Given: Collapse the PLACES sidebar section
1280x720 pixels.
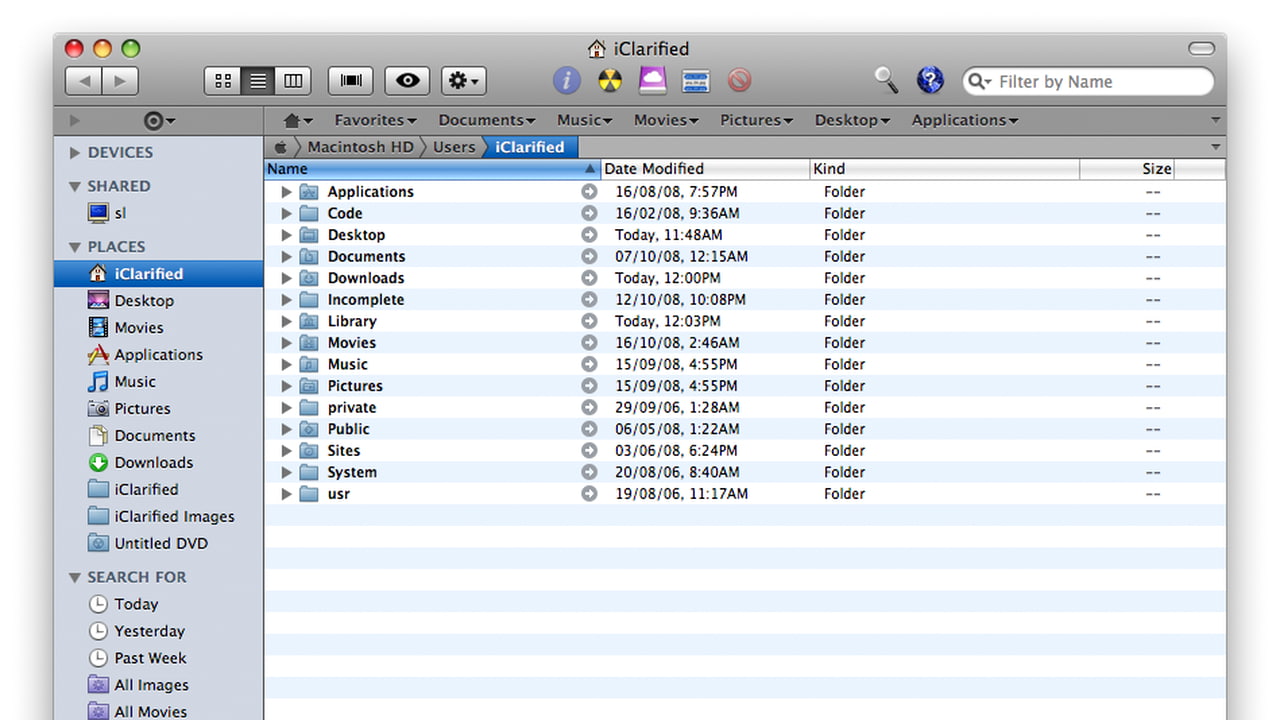Looking at the screenshot, I should pyautogui.click(x=75, y=247).
